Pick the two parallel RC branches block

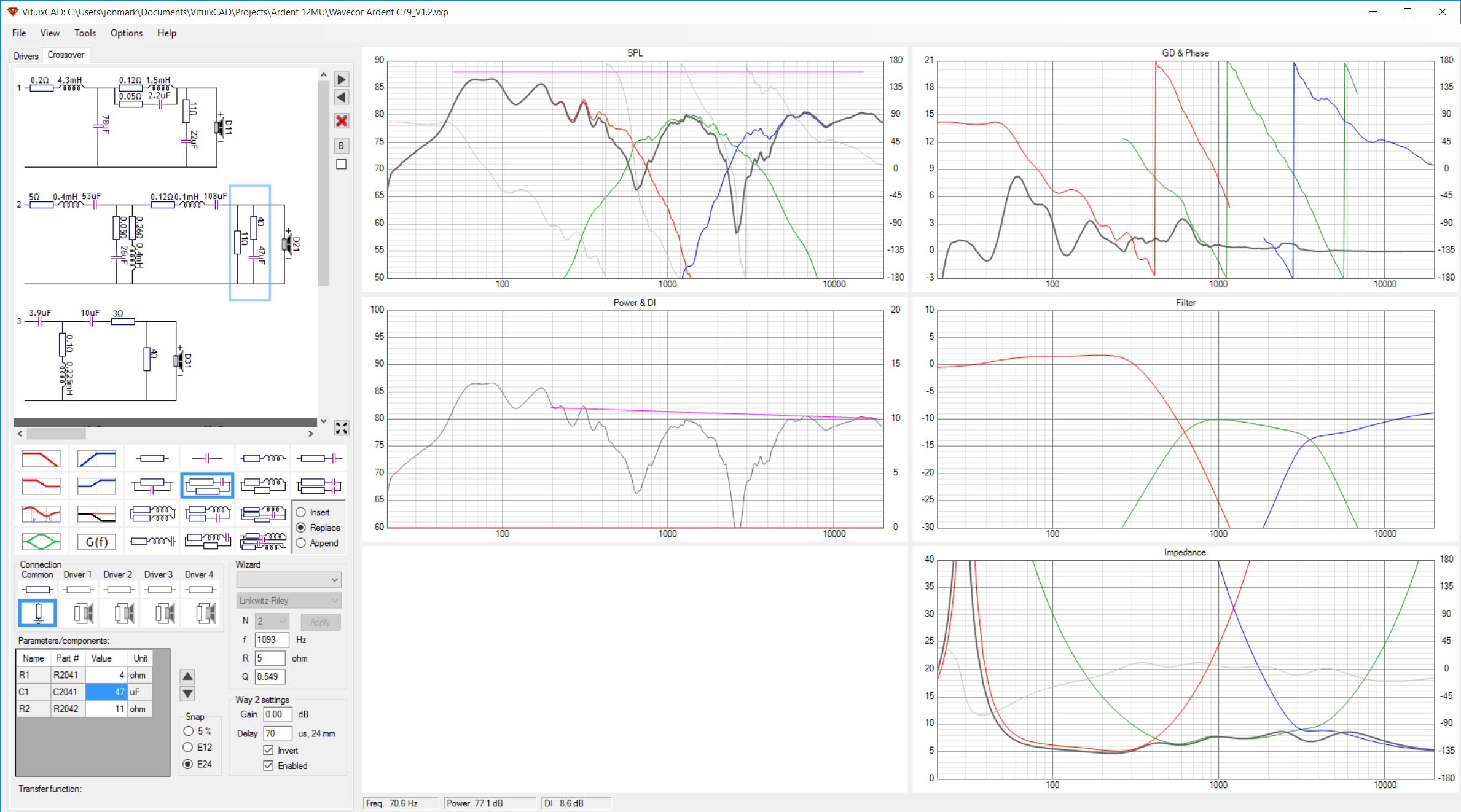(319, 486)
